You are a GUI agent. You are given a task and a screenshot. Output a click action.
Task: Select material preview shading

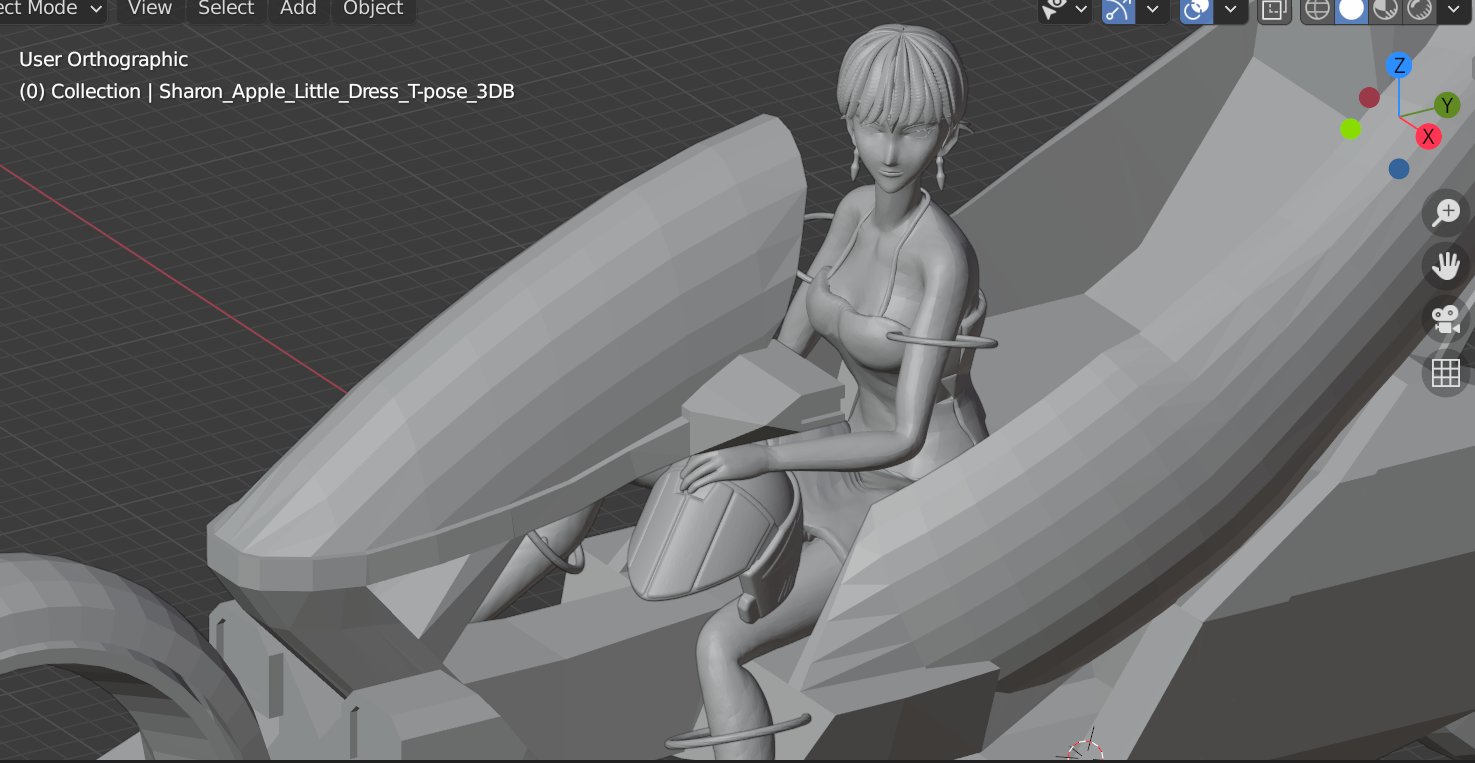[x=1385, y=9]
